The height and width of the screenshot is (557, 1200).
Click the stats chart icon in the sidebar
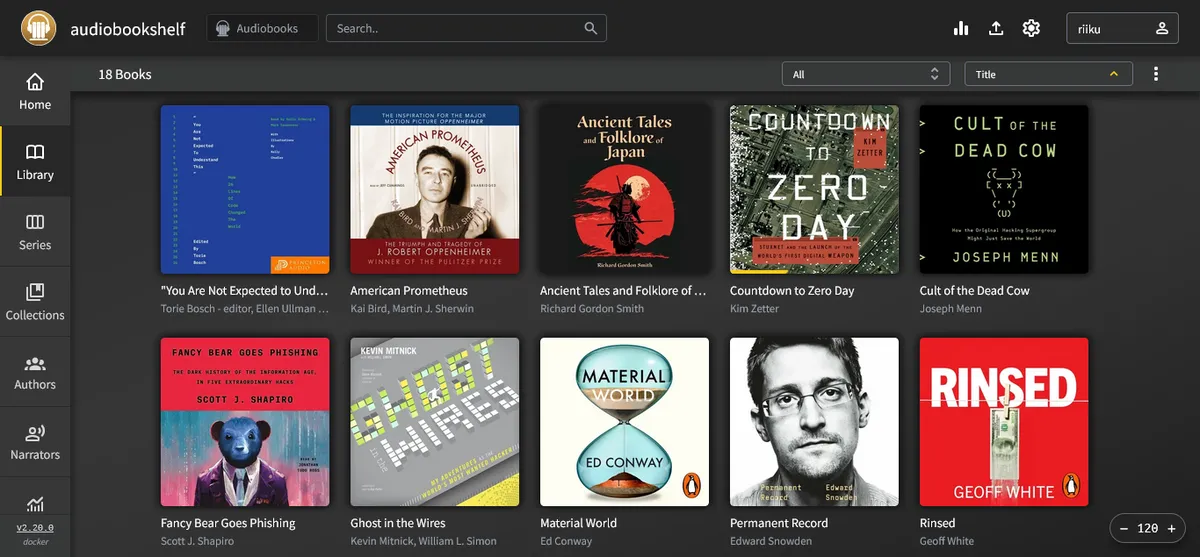click(x=35, y=504)
